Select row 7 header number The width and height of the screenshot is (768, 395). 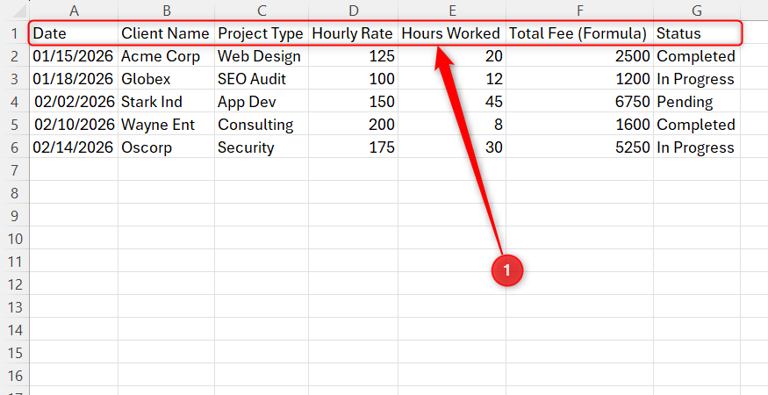pyautogui.click(x=15, y=170)
